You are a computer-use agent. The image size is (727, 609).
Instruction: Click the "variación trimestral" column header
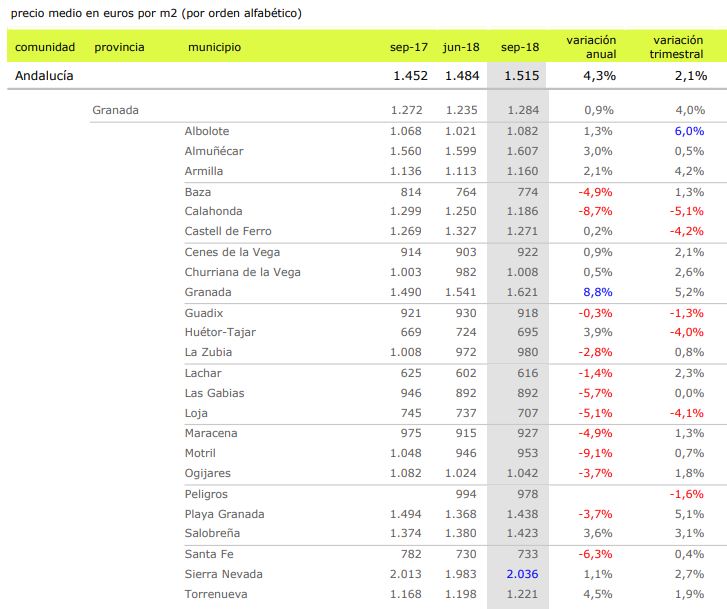(x=677, y=47)
